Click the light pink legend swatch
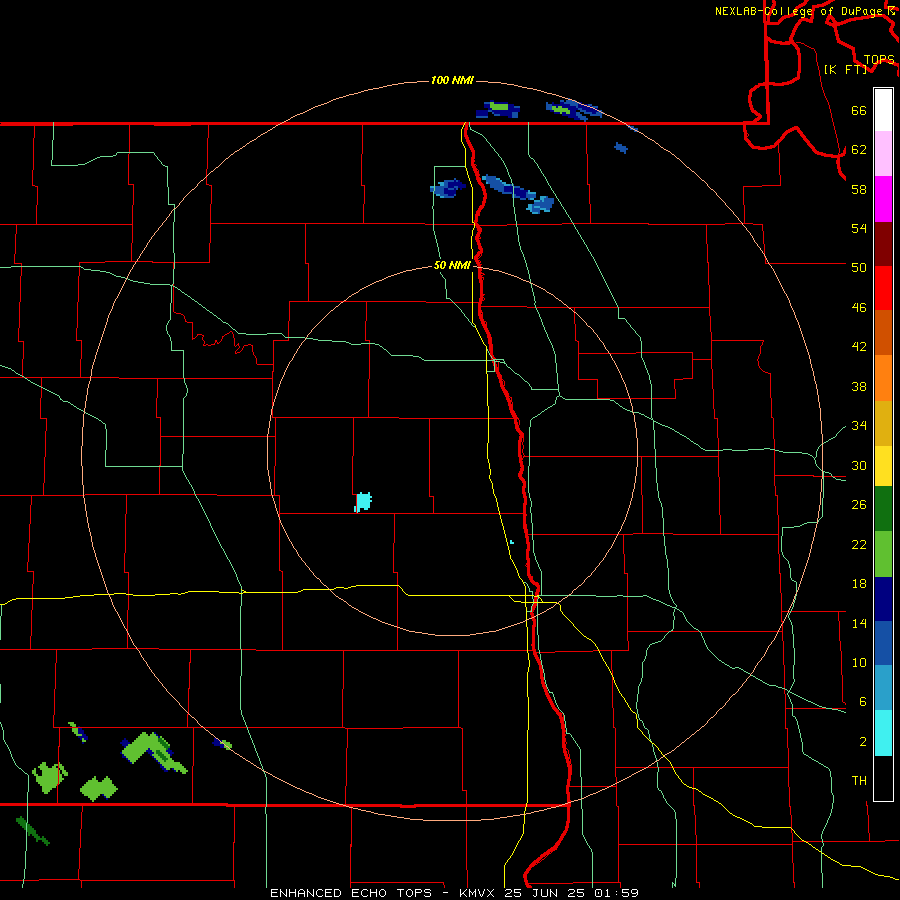This screenshot has width=900, height=900. pyautogui.click(x=883, y=154)
